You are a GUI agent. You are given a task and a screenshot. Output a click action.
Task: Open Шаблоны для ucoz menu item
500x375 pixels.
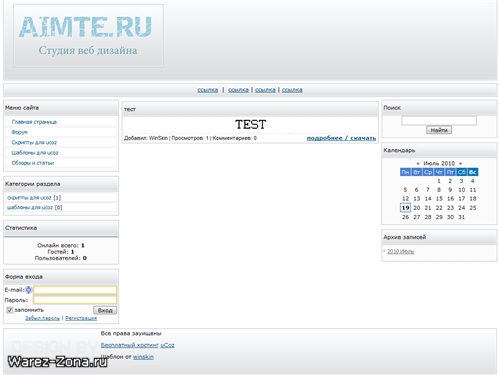click(x=35, y=153)
